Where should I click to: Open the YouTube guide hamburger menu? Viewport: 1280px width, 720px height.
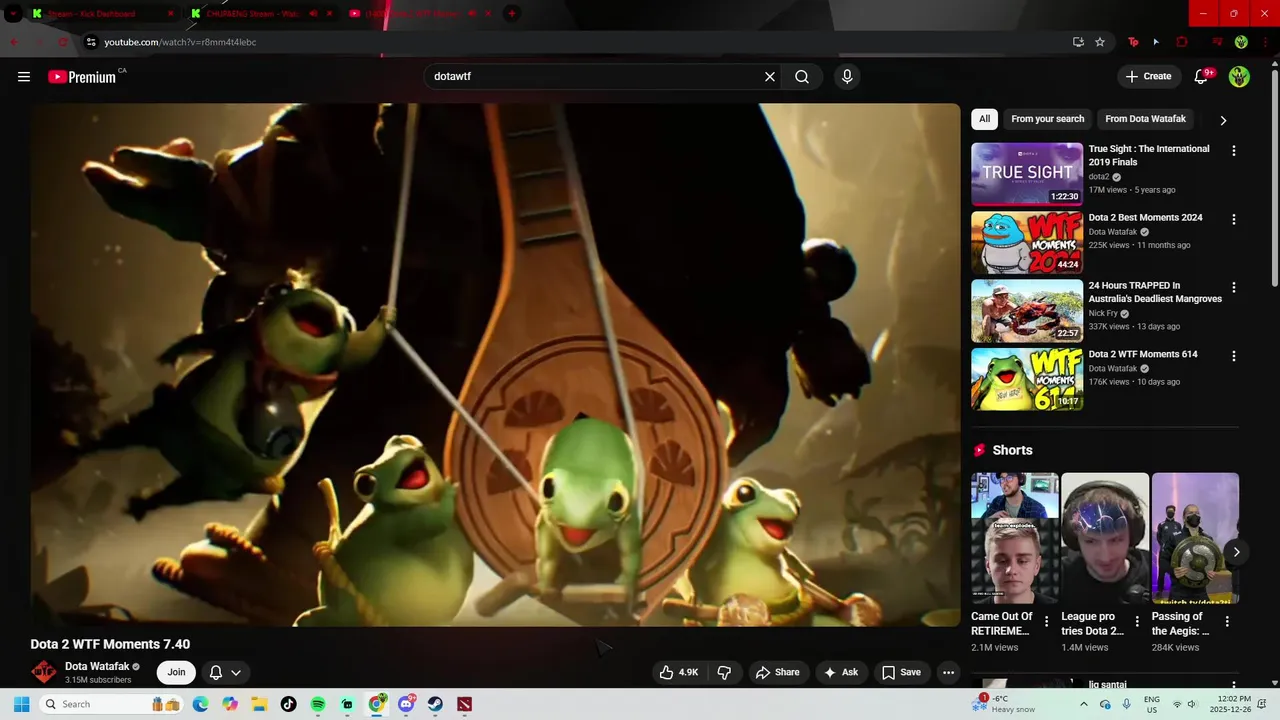[x=24, y=77]
